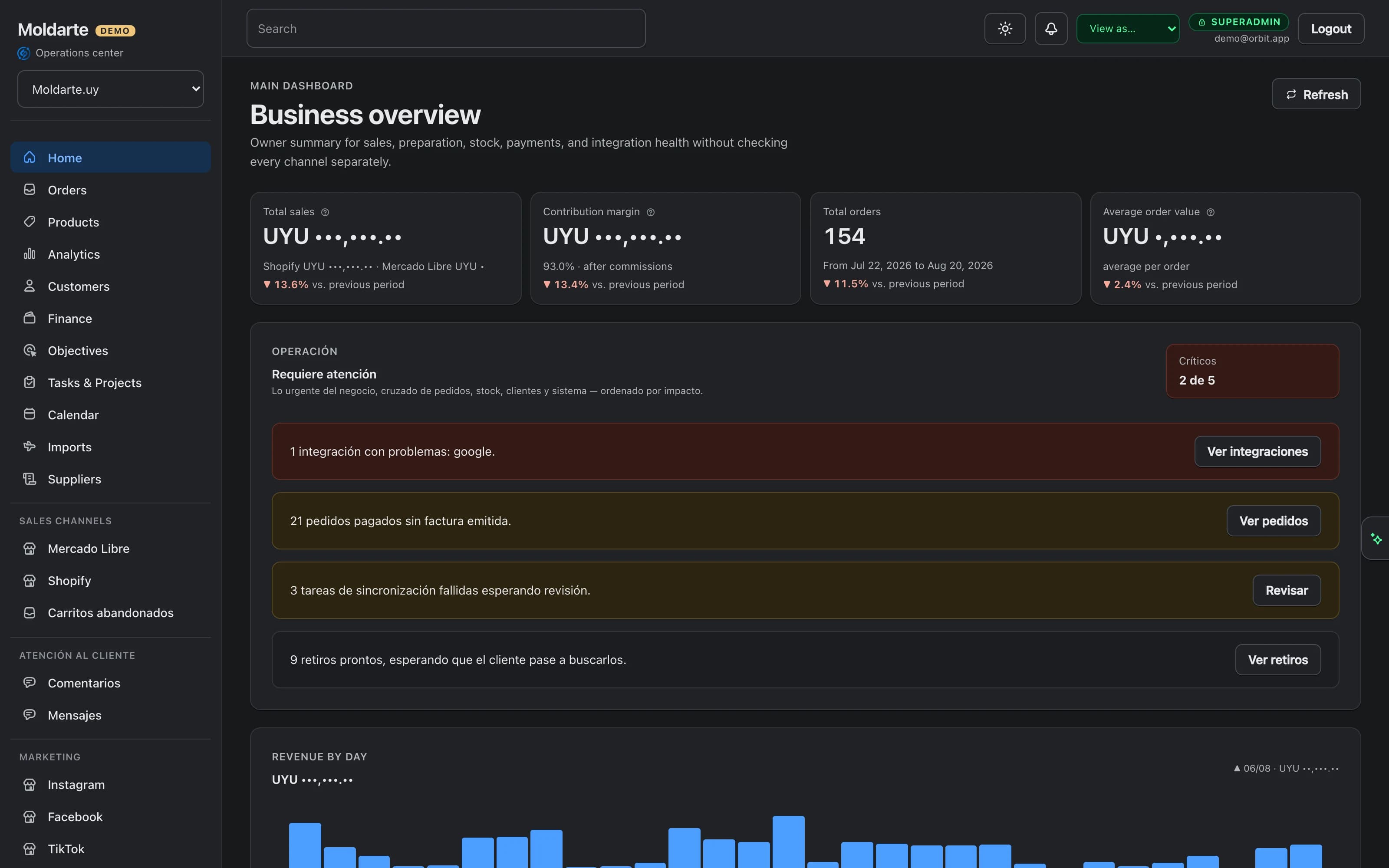Click the Suppliers icon in the sidebar
The image size is (1389, 868).
coord(29,479)
